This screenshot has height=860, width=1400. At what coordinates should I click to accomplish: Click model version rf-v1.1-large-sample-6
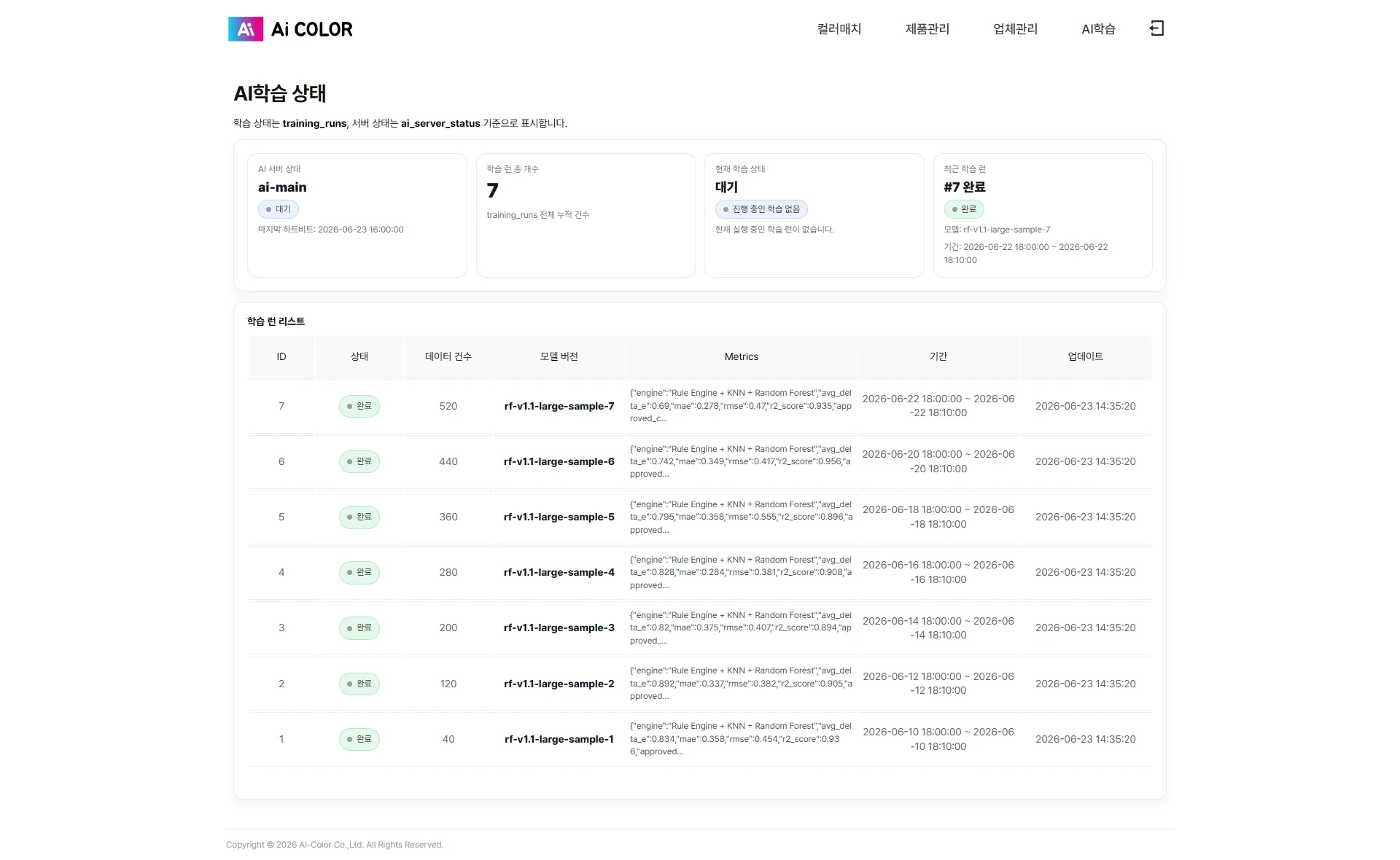[x=559, y=461]
